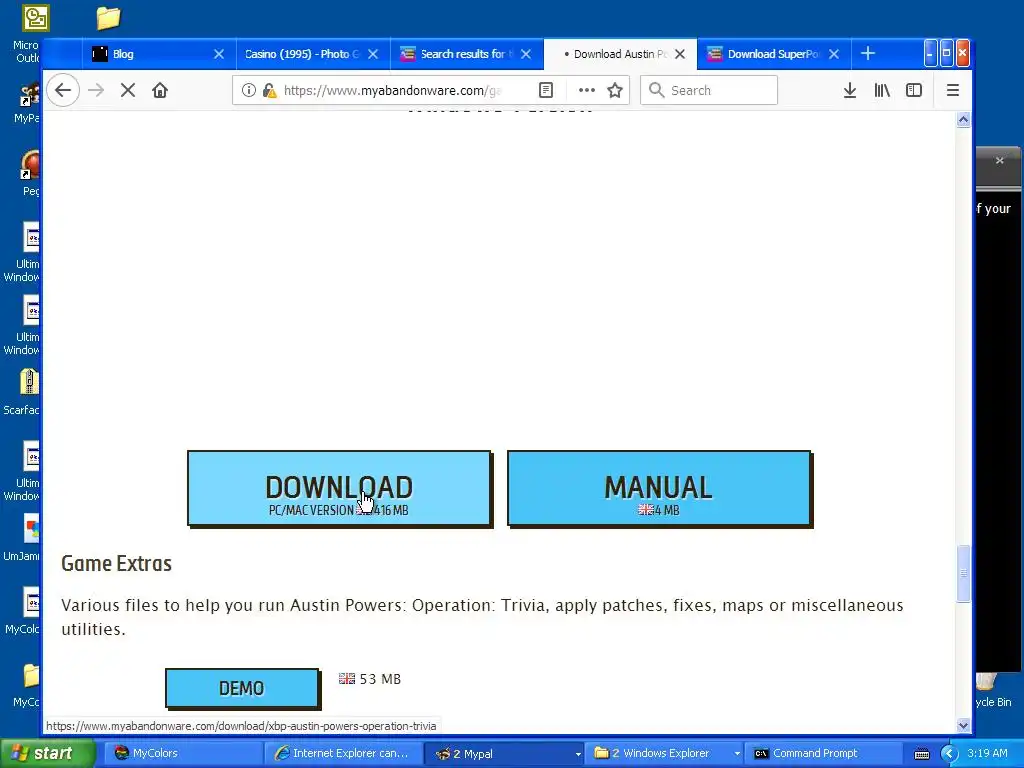Close the Download SuperPo tab
The image size is (1024, 768).
834,54
